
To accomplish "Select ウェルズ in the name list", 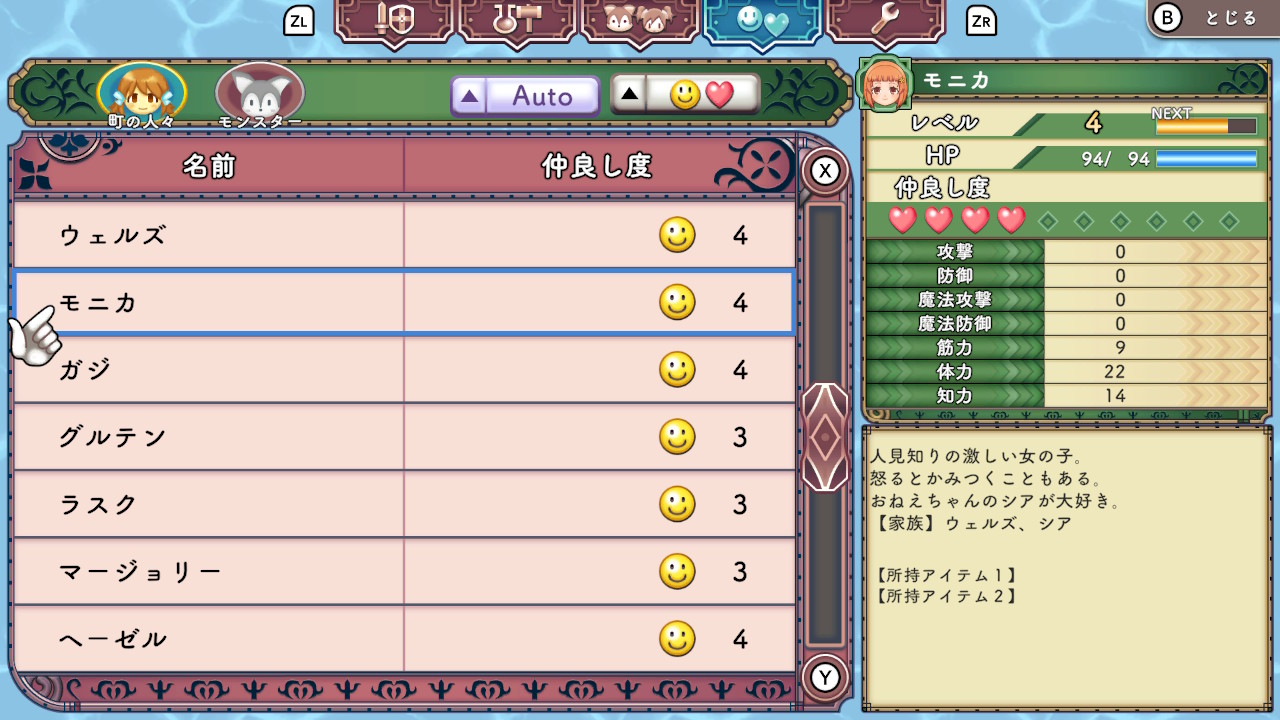I will tap(404, 236).
